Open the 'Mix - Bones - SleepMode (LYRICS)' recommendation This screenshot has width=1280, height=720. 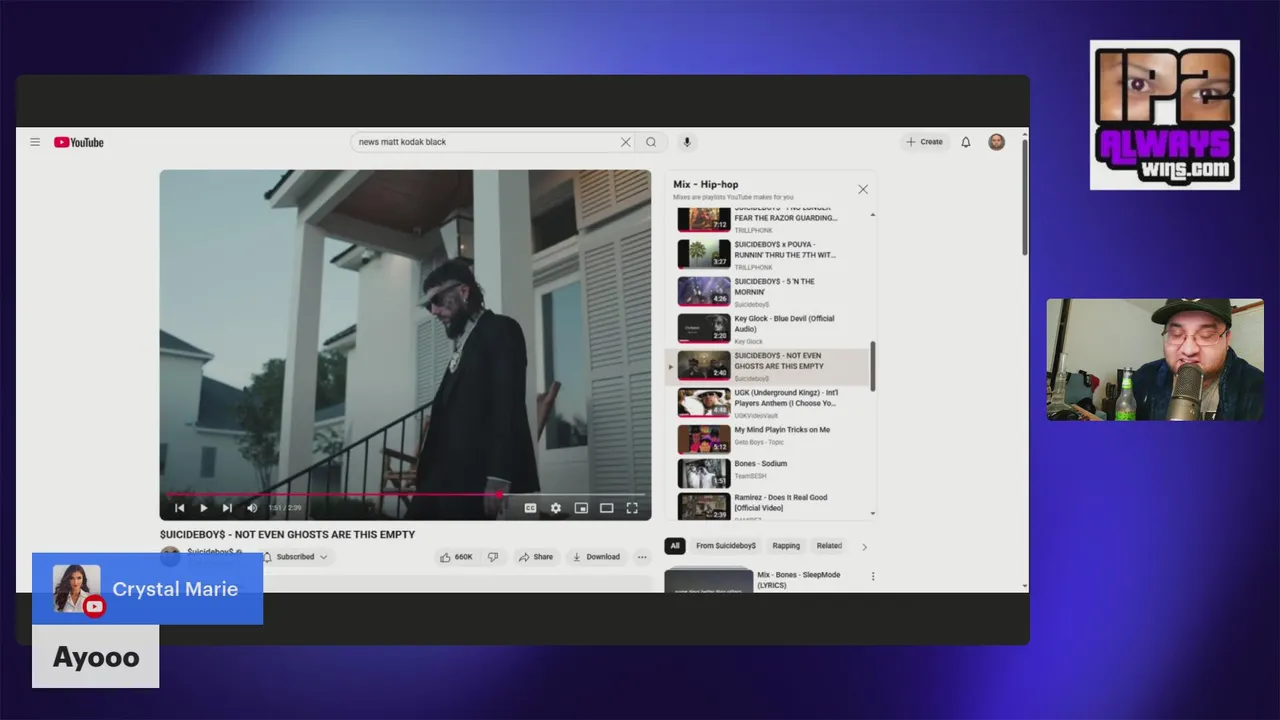(770, 580)
